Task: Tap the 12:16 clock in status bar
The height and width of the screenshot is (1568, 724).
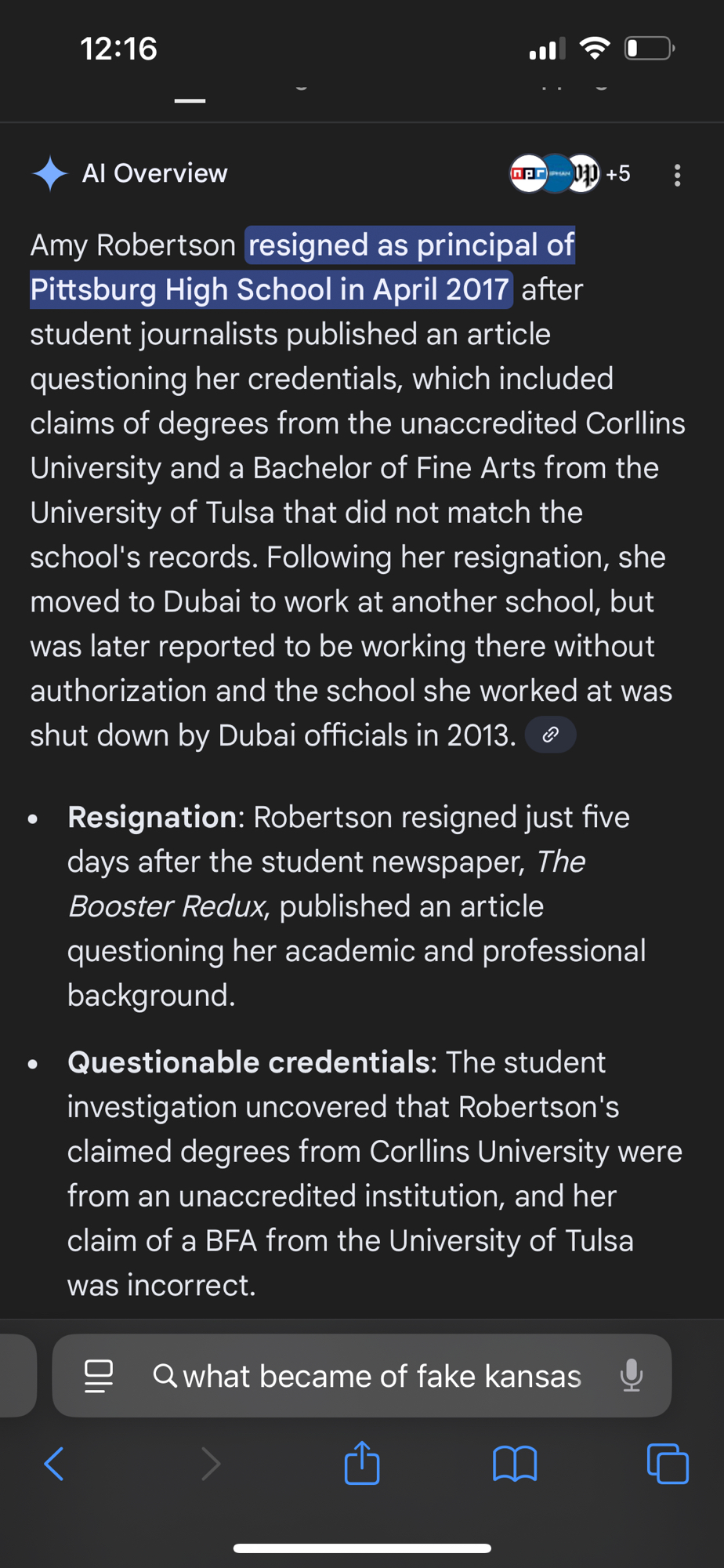Action: (118, 49)
